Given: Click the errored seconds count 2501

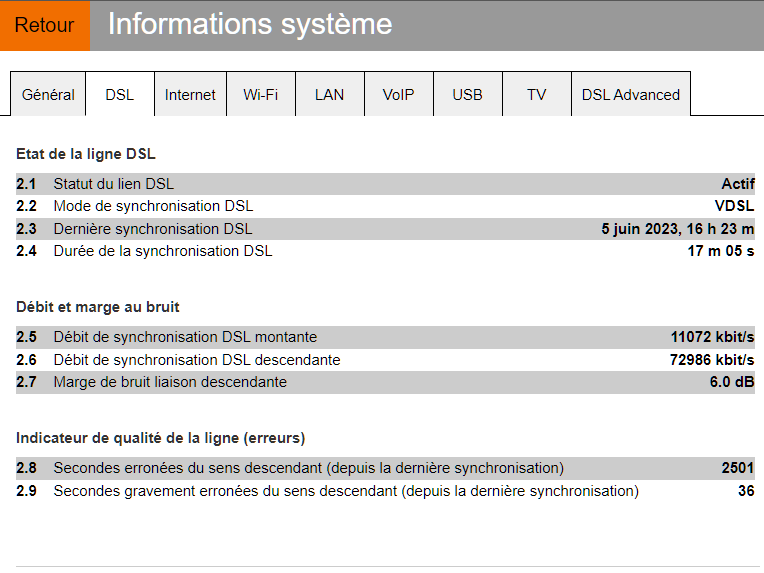Looking at the screenshot, I should [738, 468].
